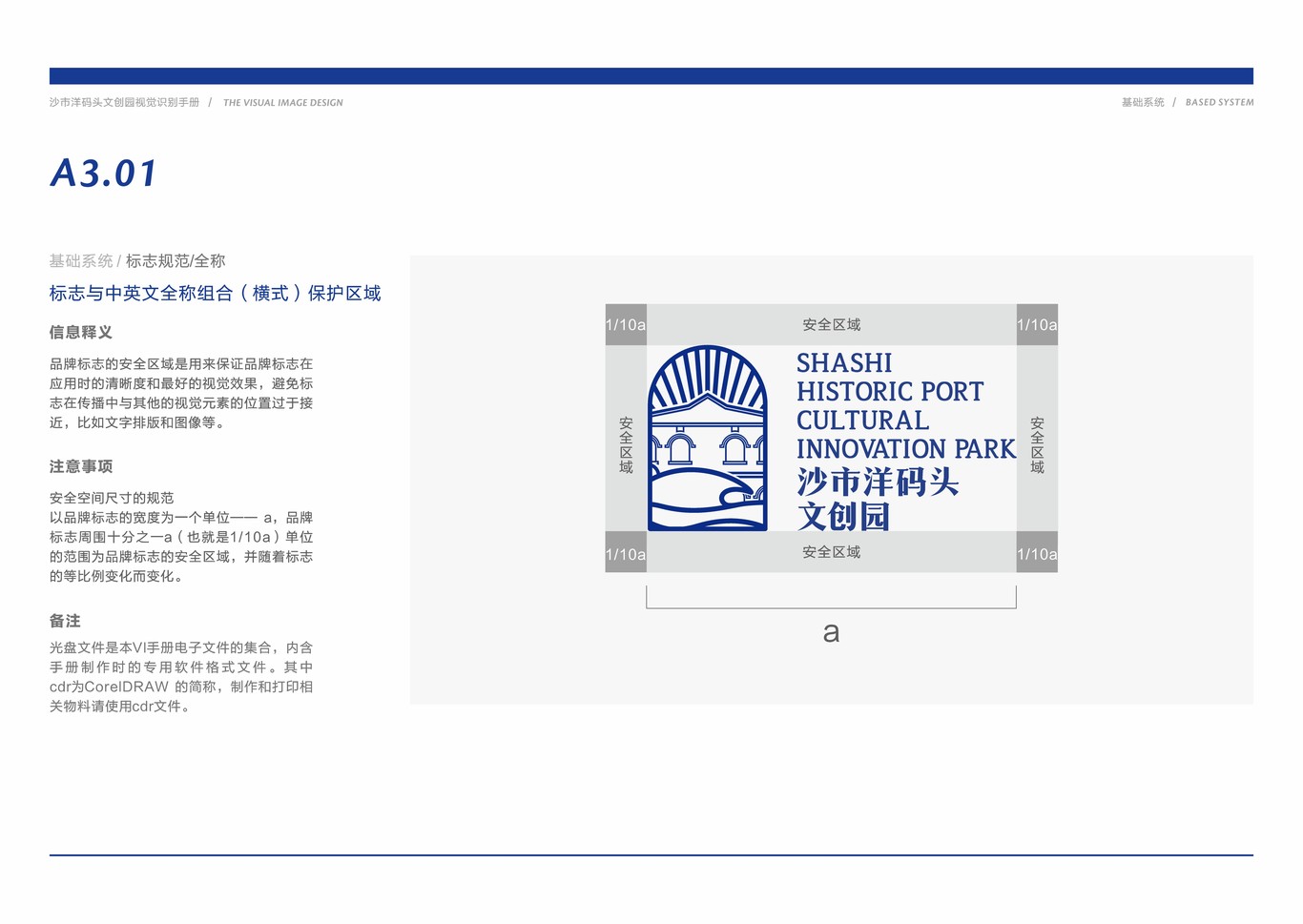Select the 注意事项 heading
Image resolution: width=1303 pixels, height=924 pixels.
click(81, 466)
